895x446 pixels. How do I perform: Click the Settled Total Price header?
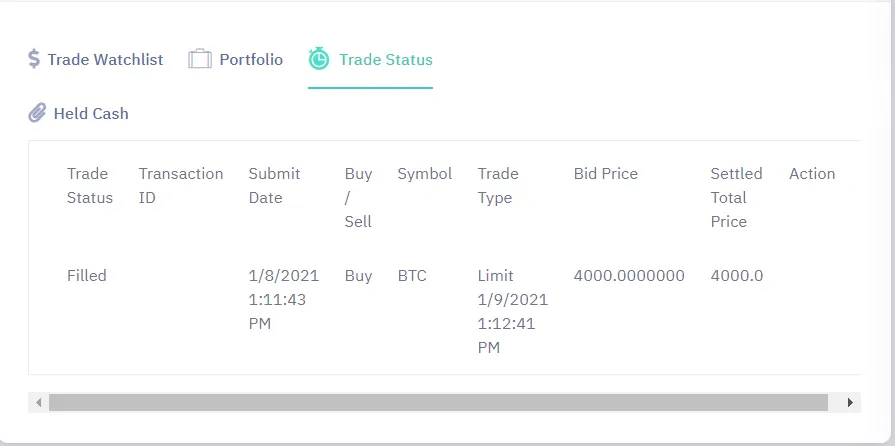pyautogui.click(x=736, y=198)
